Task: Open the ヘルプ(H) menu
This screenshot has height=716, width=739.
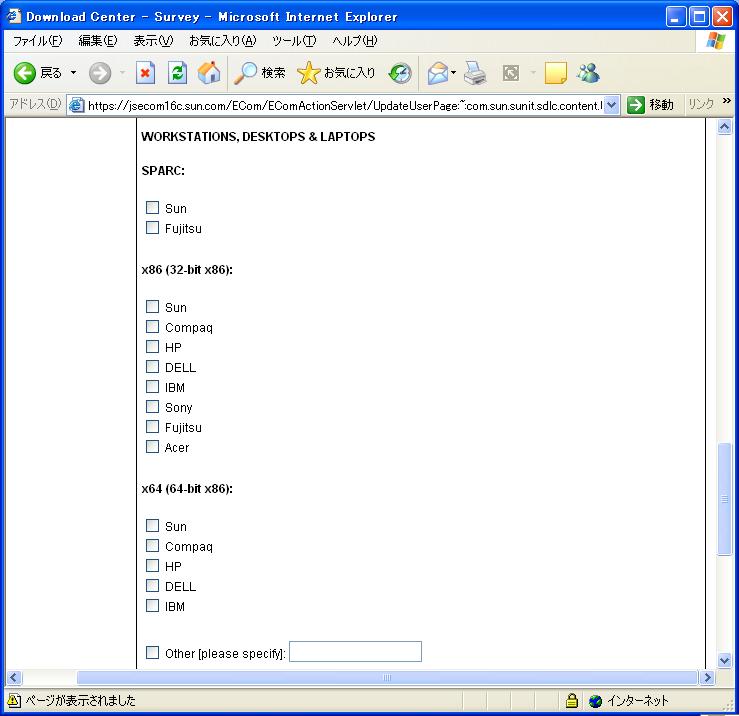Action: coord(354,41)
